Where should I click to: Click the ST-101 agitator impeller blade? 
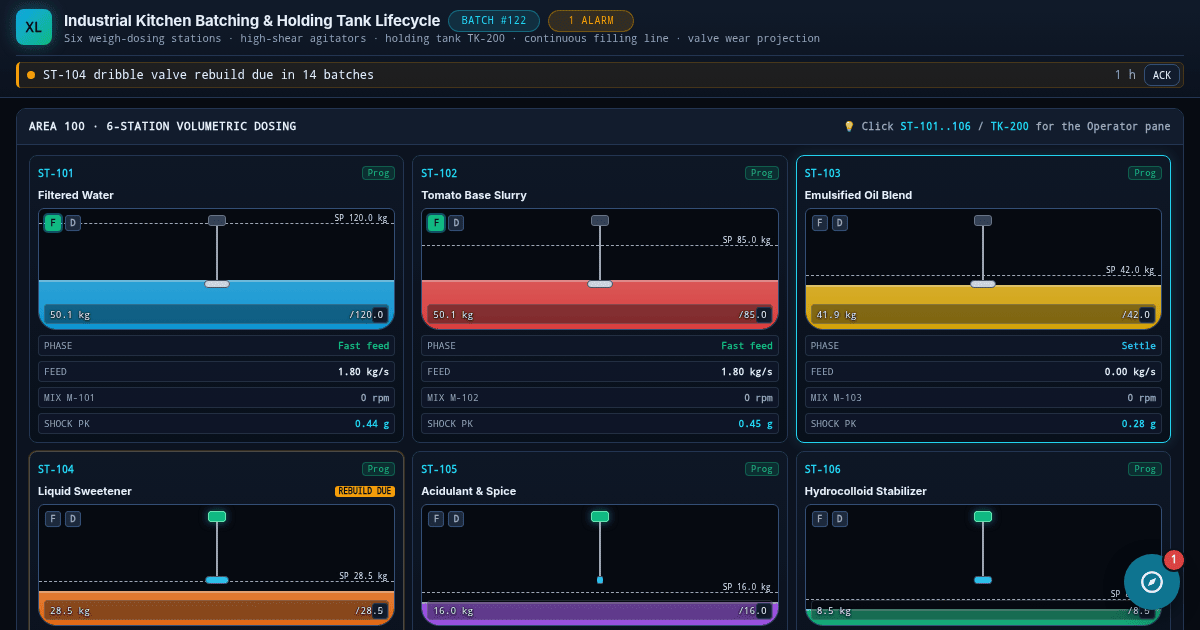[217, 284]
